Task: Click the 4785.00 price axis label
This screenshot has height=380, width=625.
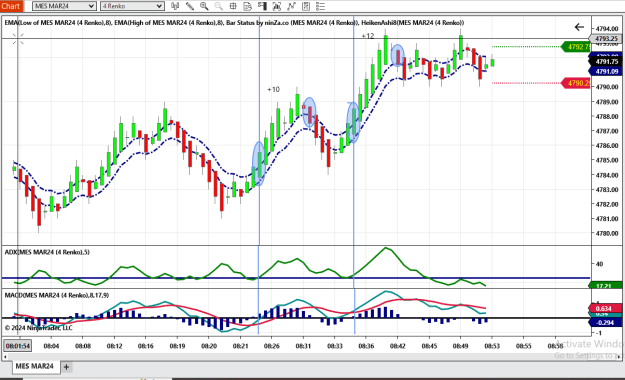Action: tap(607, 160)
